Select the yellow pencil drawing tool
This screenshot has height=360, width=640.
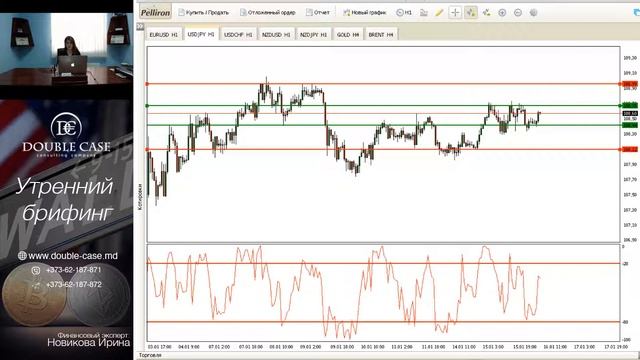(439, 13)
